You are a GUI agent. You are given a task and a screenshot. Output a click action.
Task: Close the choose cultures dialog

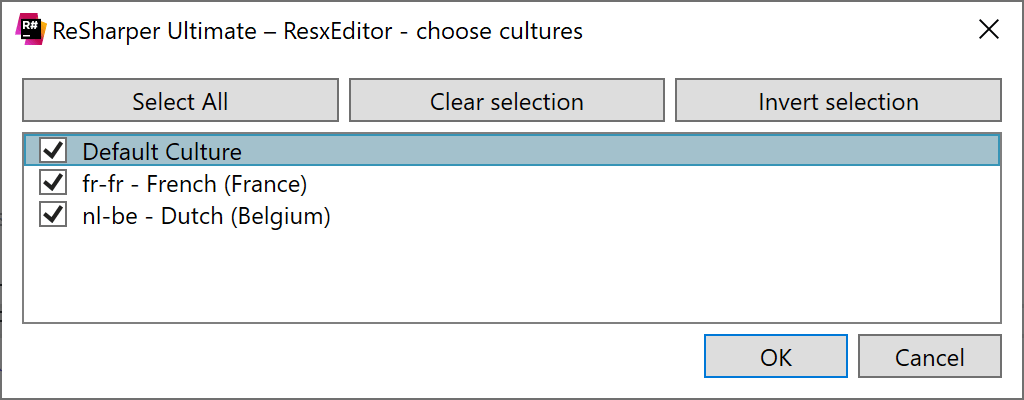pyautogui.click(x=989, y=29)
